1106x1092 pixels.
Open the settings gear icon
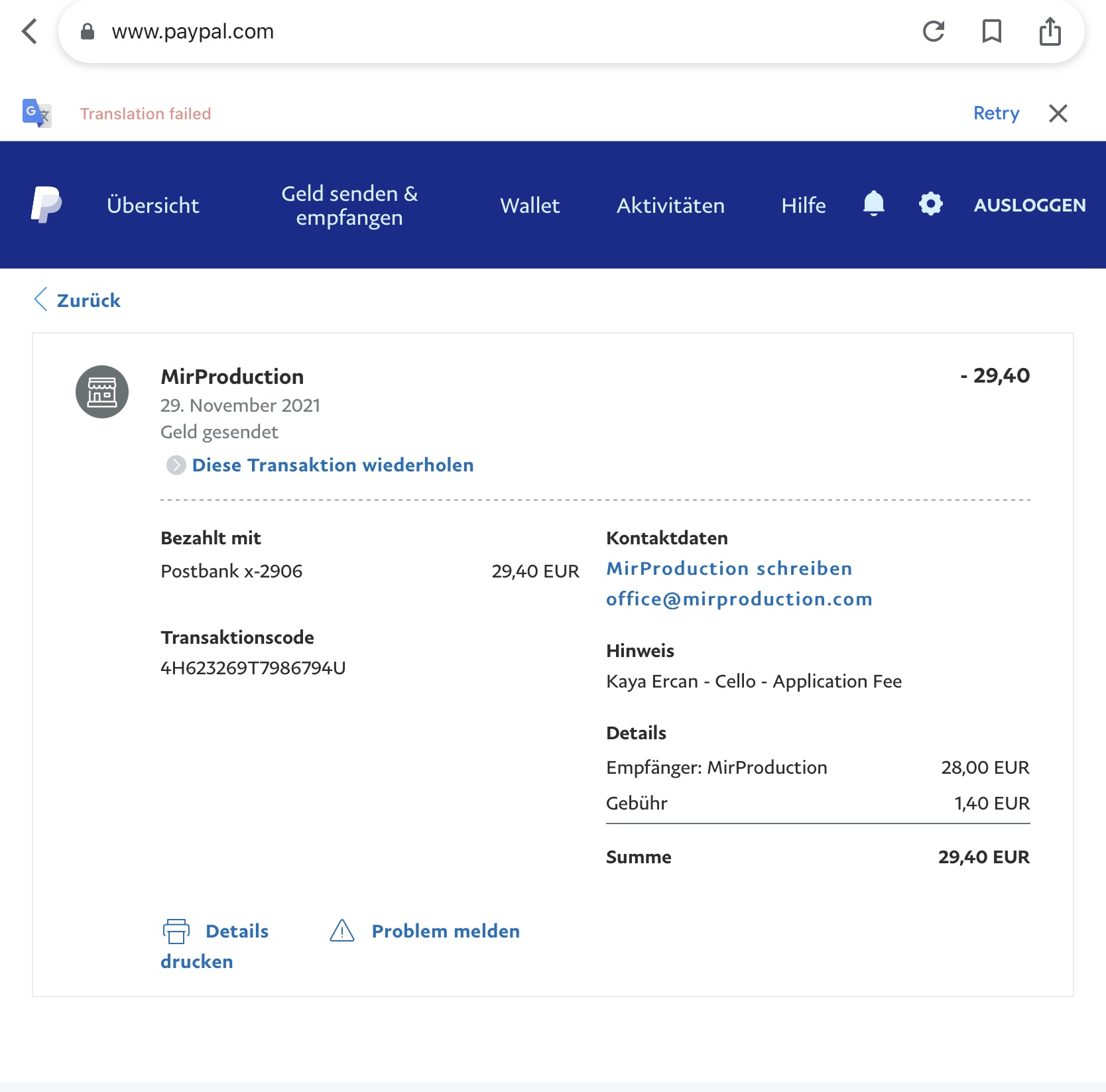point(930,204)
